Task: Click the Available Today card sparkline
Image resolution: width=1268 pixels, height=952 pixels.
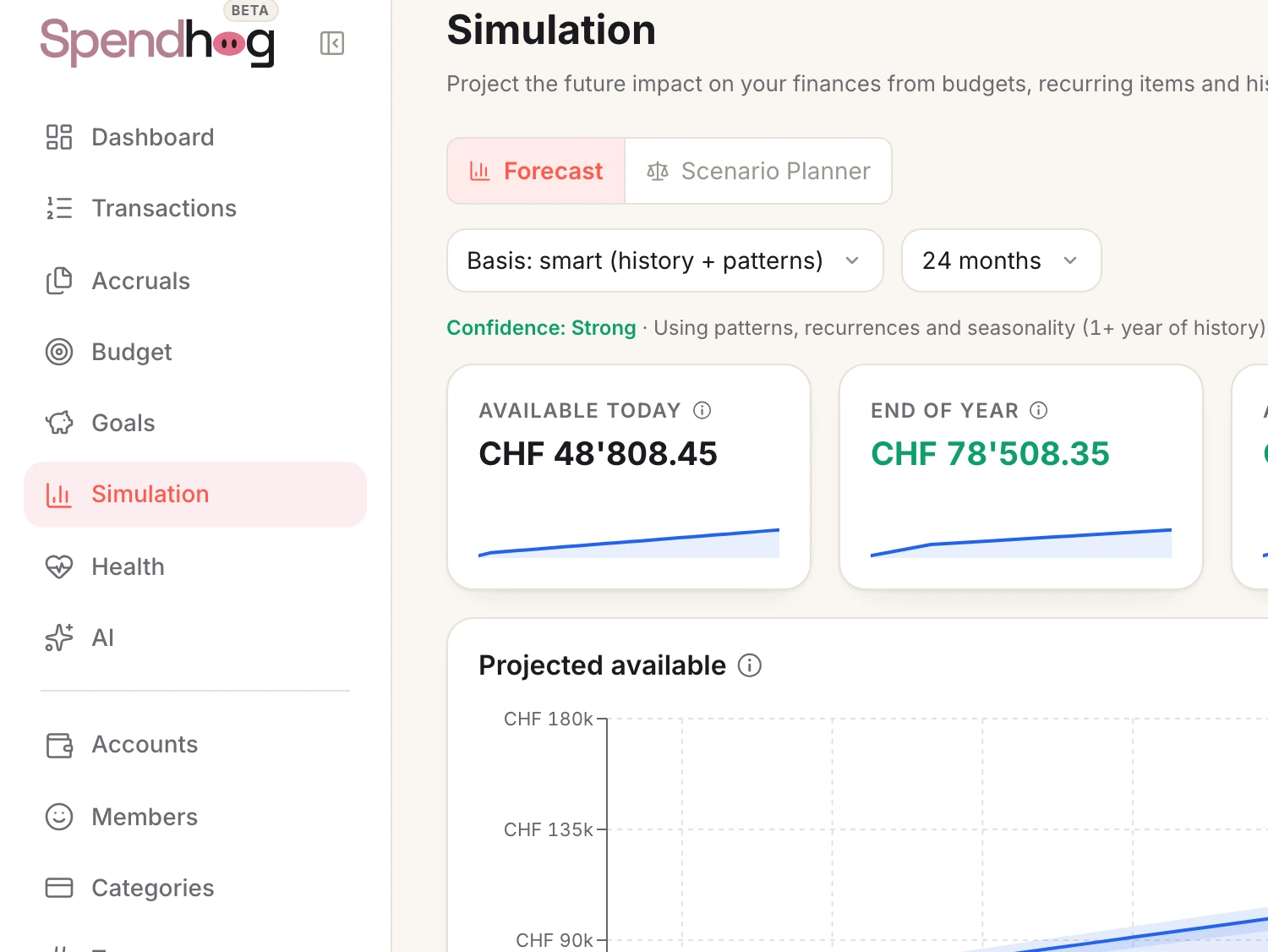Action: [x=629, y=543]
